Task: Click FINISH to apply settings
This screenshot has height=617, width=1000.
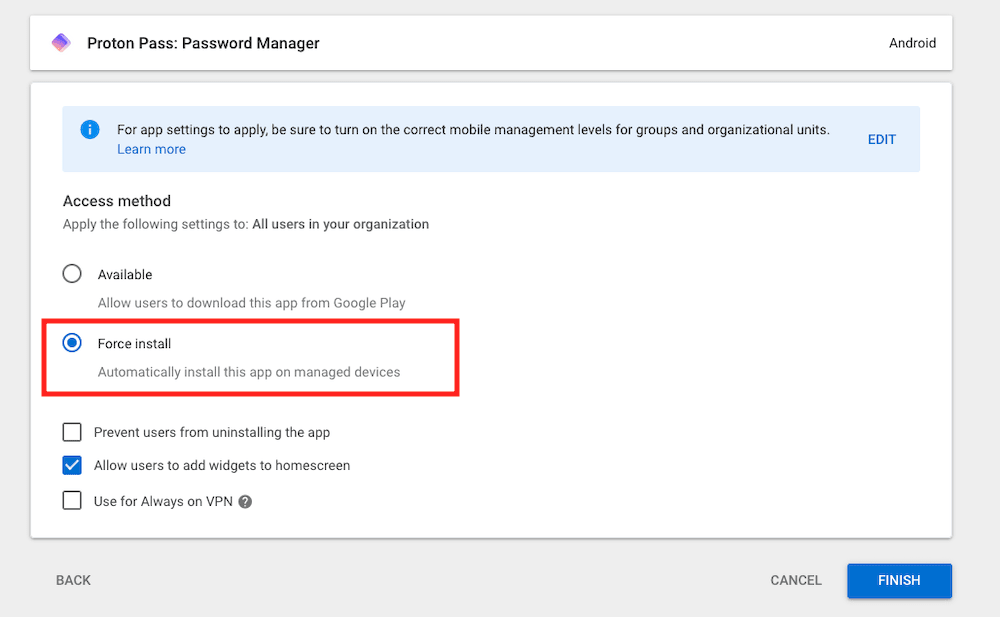Action: [898, 580]
